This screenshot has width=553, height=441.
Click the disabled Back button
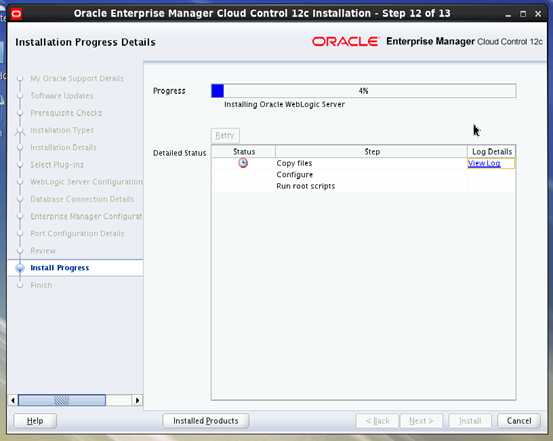pos(377,421)
